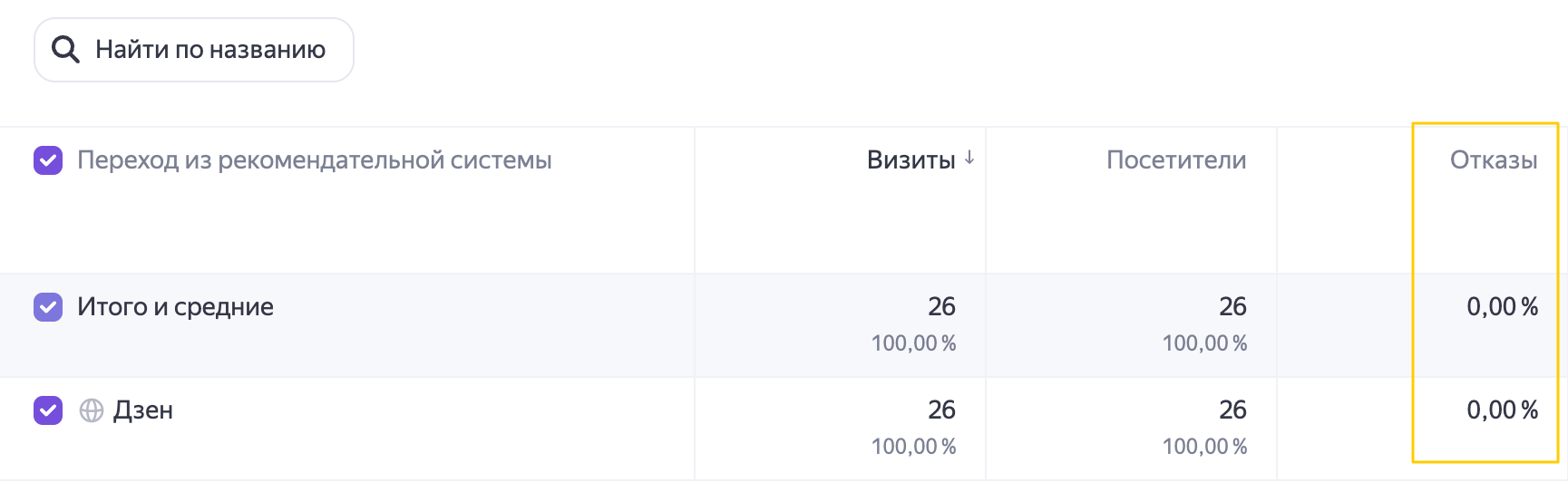Image resolution: width=1568 pixels, height=482 pixels.
Task: Sort by the 'Визиты' column header
Action: click(911, 160)
